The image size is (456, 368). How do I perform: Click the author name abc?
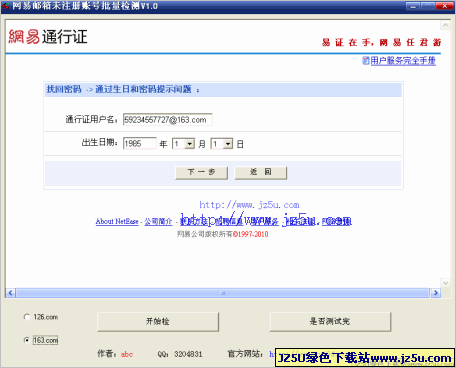click(127, 354)
